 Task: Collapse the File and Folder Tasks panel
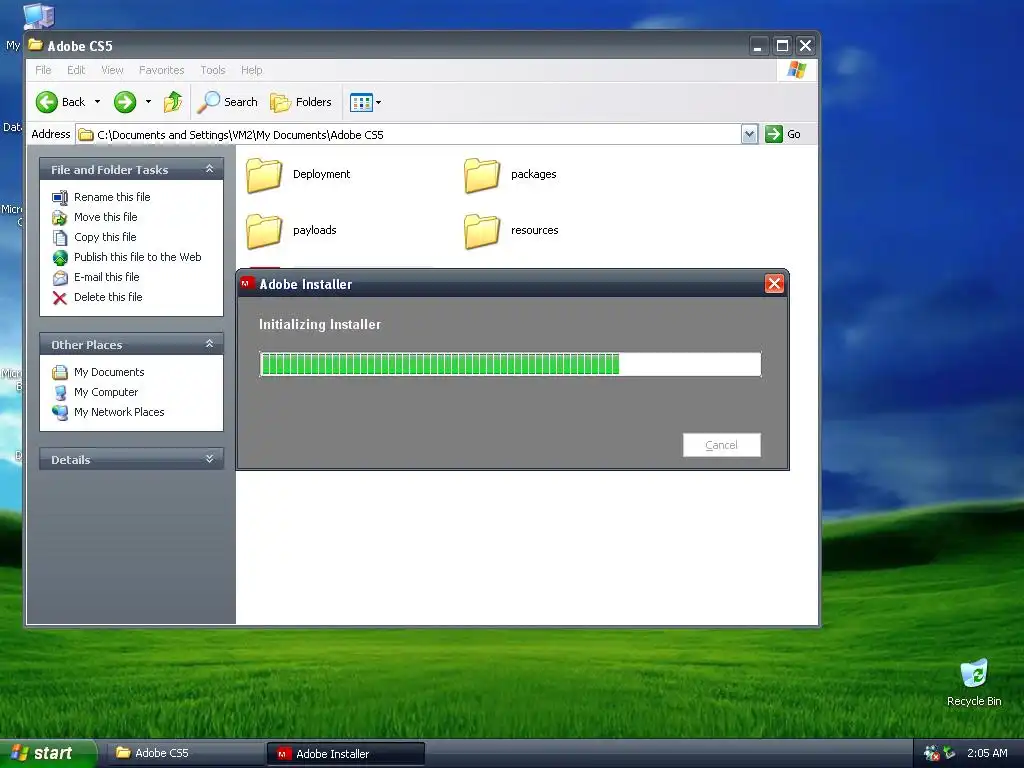coord(210,169)
